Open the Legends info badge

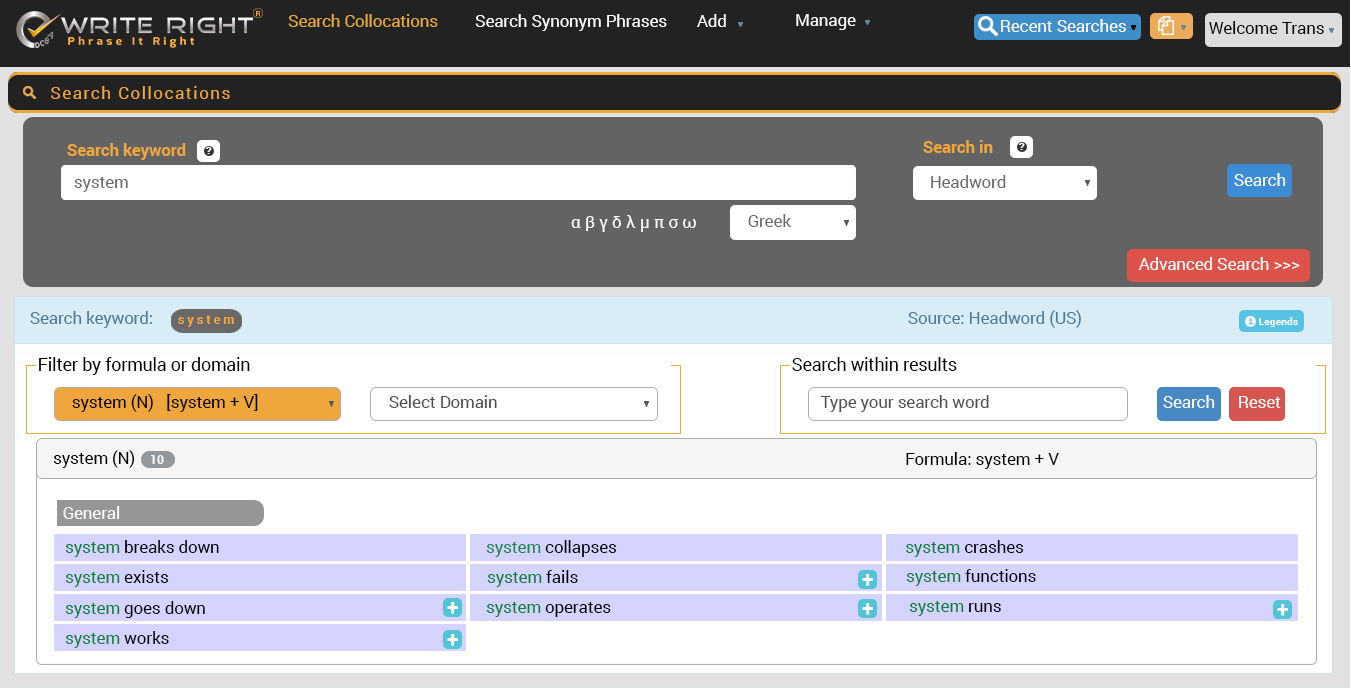[1271, 321]
